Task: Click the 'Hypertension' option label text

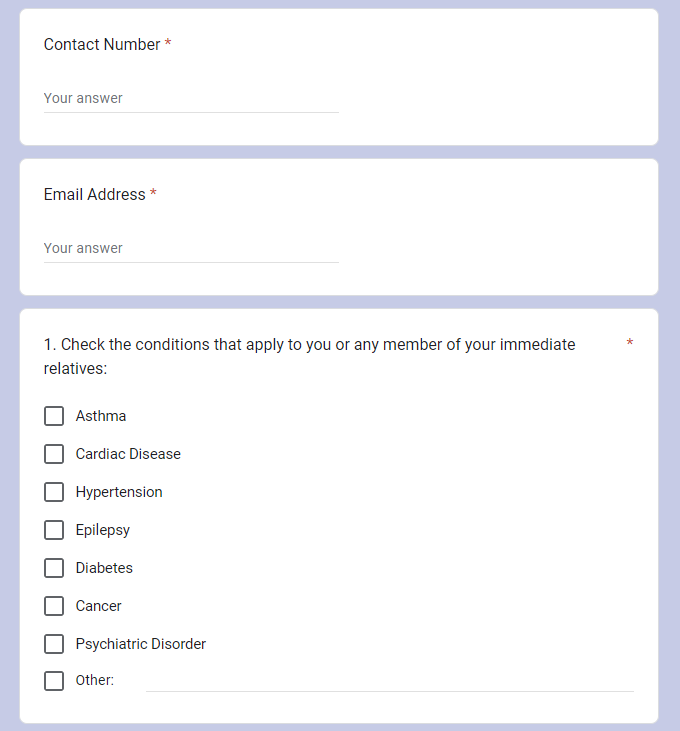Action: (119, 492)
